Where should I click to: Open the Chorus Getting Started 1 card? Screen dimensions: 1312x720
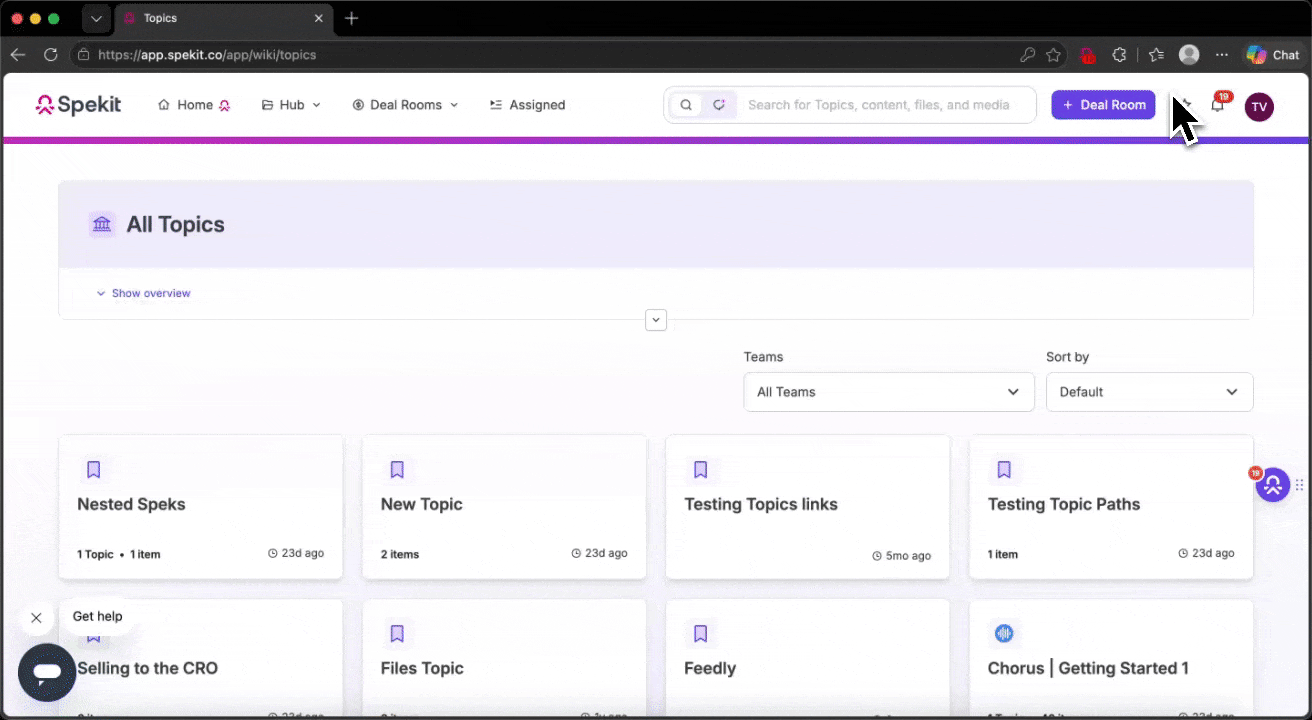(1111, 659)
